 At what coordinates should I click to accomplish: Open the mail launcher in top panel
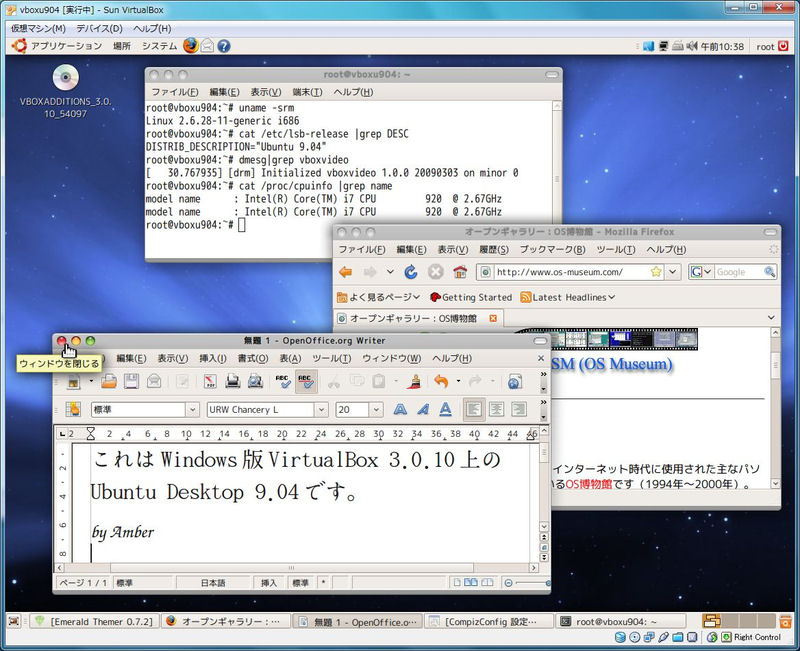(x=207, y=46)
